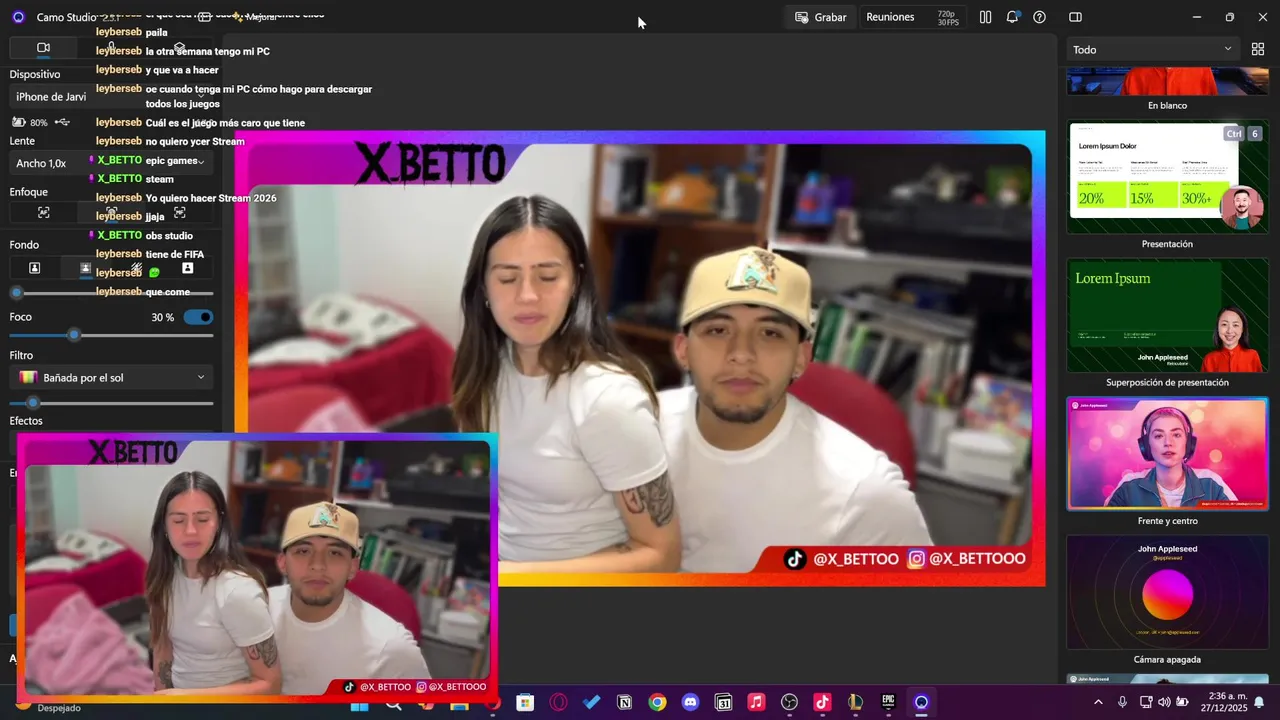The height and width of the screenshot is (720, 1280).
Task: Adjust the Filtro intensity slider
Action: [111, 403]
